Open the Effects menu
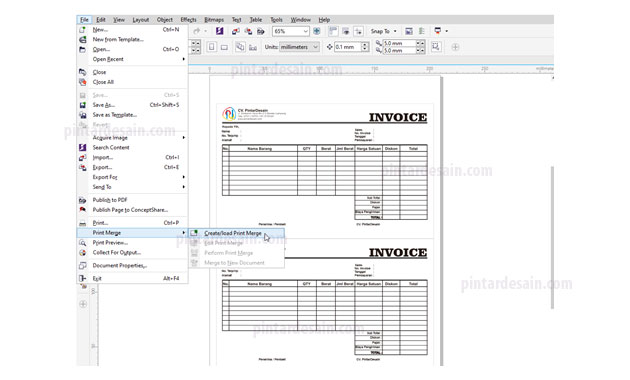The width and height of the screenshot is (630, 380). (188, 20)
